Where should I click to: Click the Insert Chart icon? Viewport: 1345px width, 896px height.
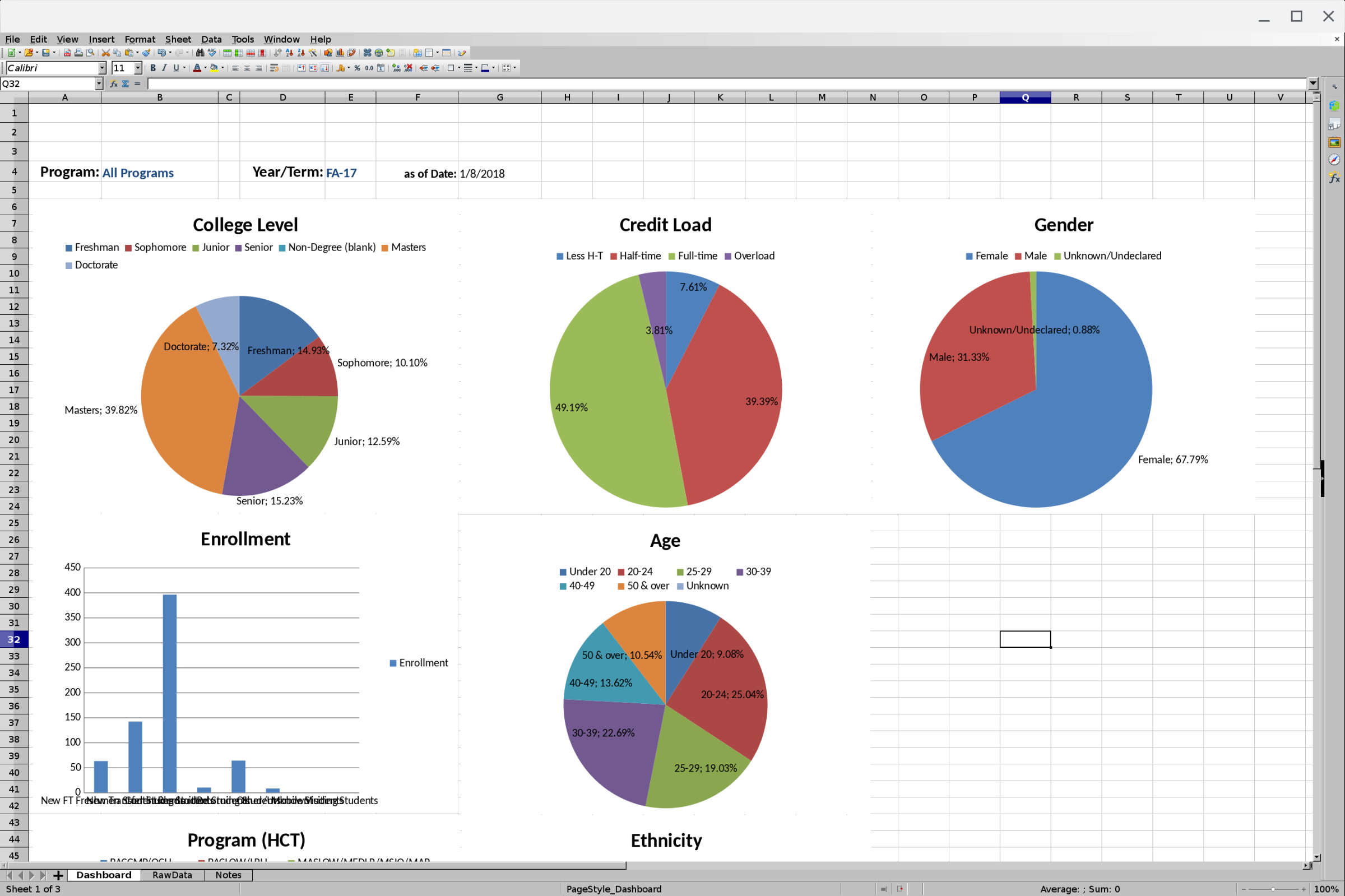pos(340,53)
